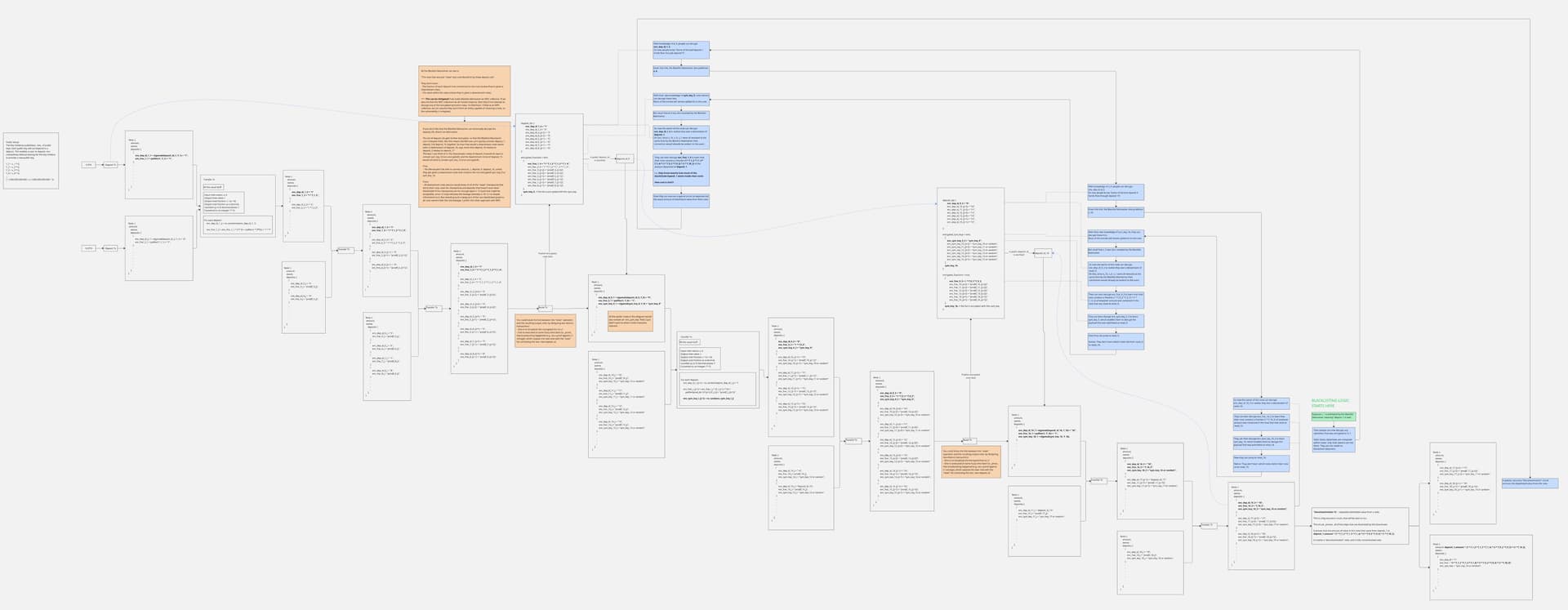Image resolution: width=1568 pixels, height=610 pixels.
Task: Select the Public setup note box
Action: 30,161
